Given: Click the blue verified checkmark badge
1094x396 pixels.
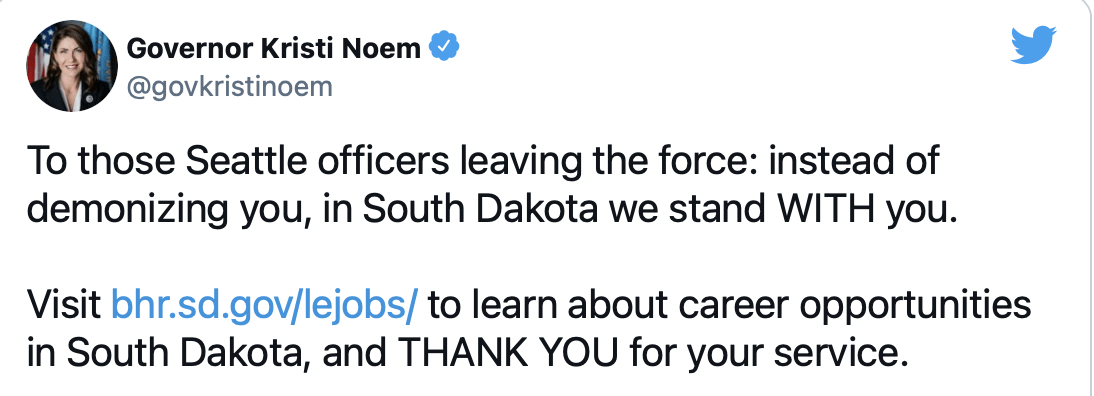Looking at the screenshot, I should click(x=443, y=47).
